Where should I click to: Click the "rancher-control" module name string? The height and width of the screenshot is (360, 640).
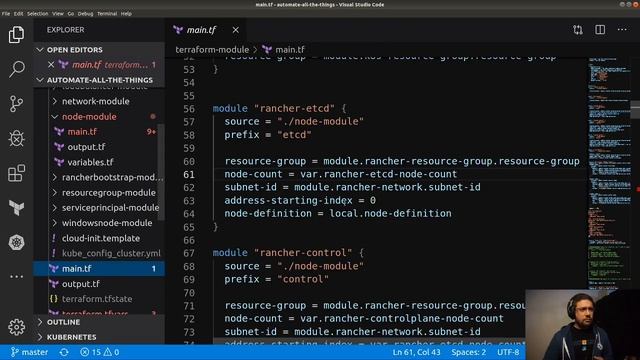(x=303, y=253)
